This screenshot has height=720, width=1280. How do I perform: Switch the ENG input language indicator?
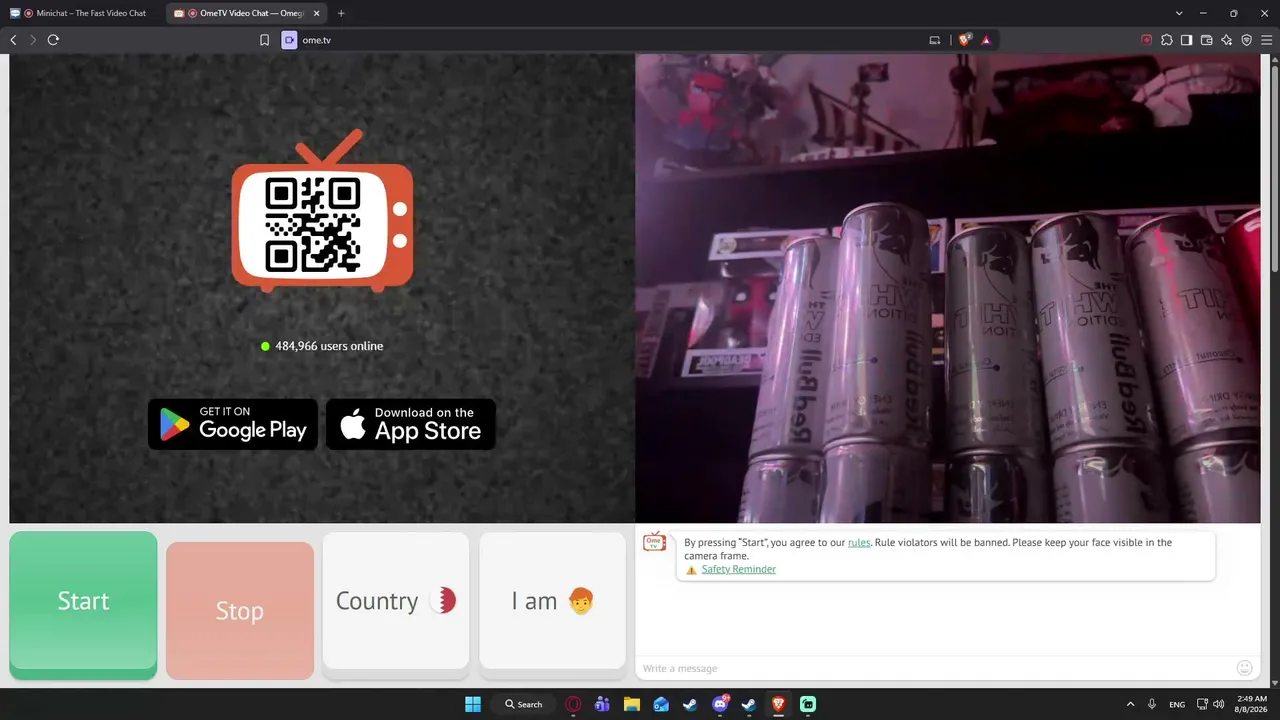[1177, 704]
